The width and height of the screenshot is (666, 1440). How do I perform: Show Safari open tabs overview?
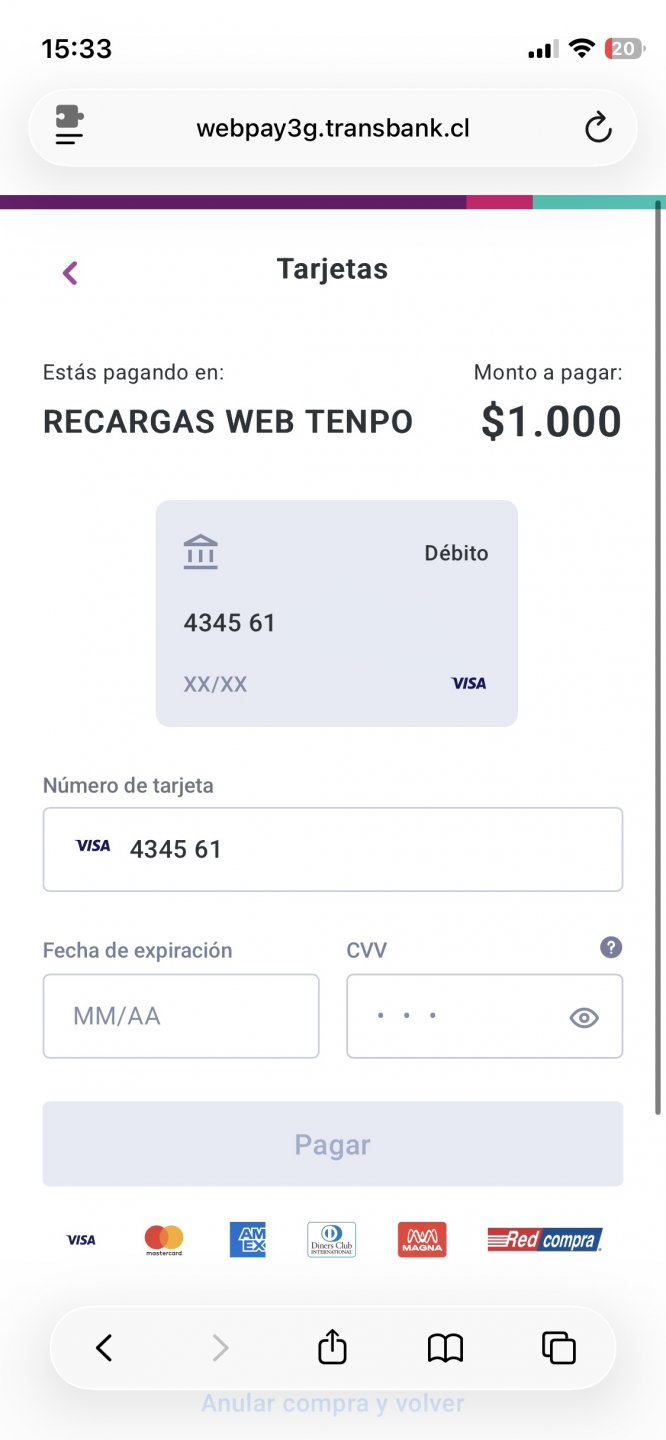pyautogui.click(x=559, y=1348)
